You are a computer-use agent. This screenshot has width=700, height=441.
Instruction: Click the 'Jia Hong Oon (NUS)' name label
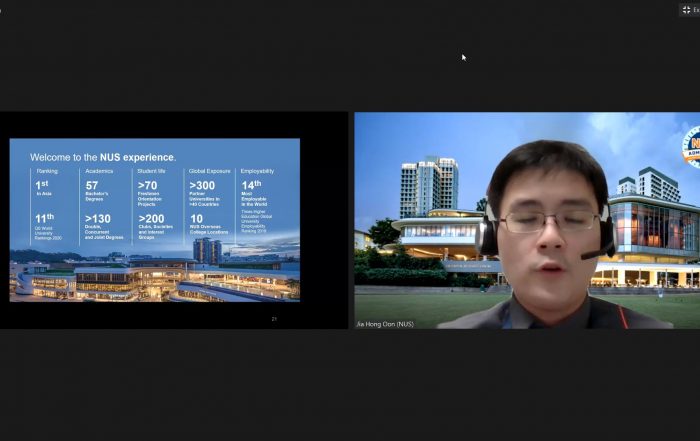pos(385,324)
